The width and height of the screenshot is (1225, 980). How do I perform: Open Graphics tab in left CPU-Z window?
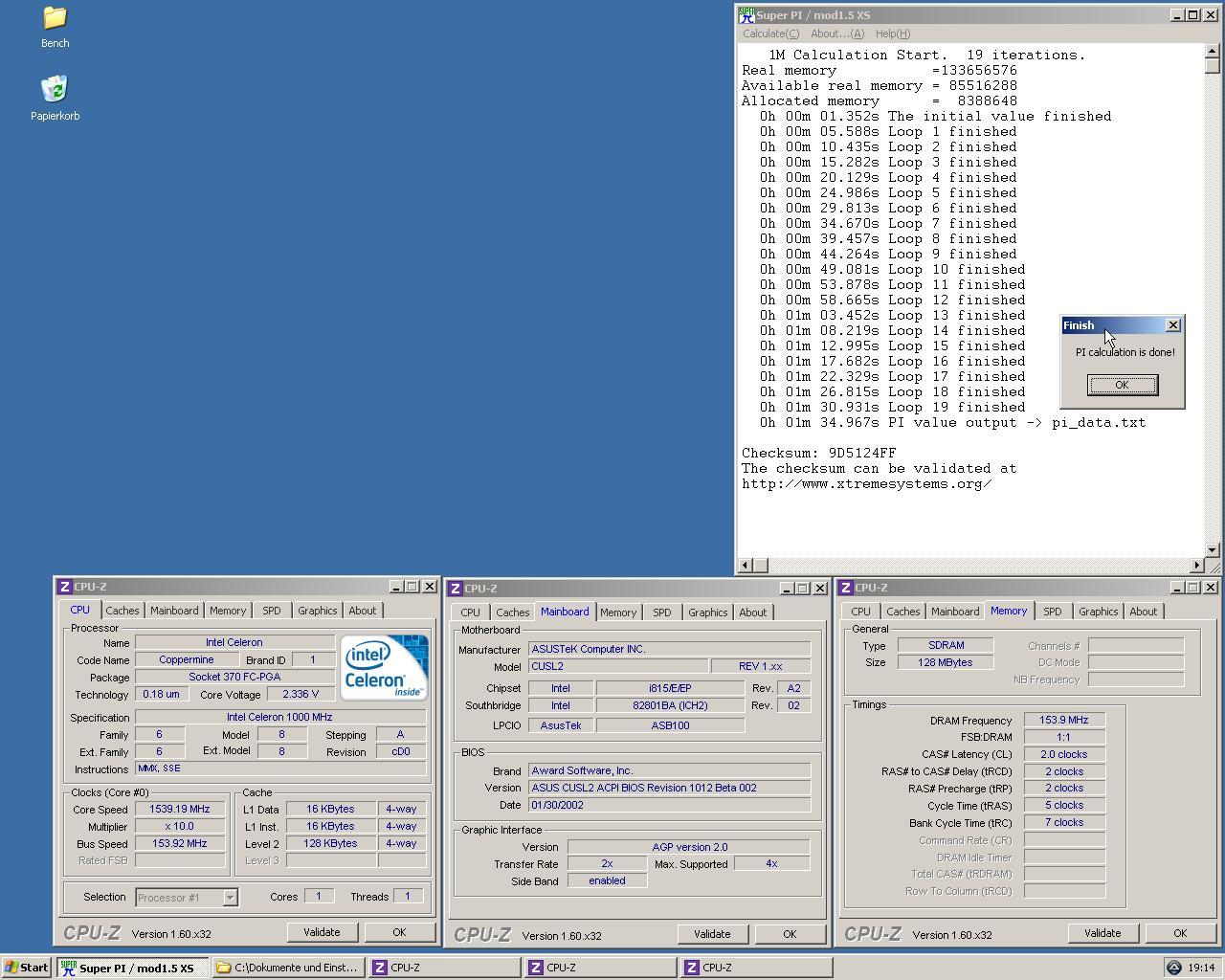coord(317,611)
